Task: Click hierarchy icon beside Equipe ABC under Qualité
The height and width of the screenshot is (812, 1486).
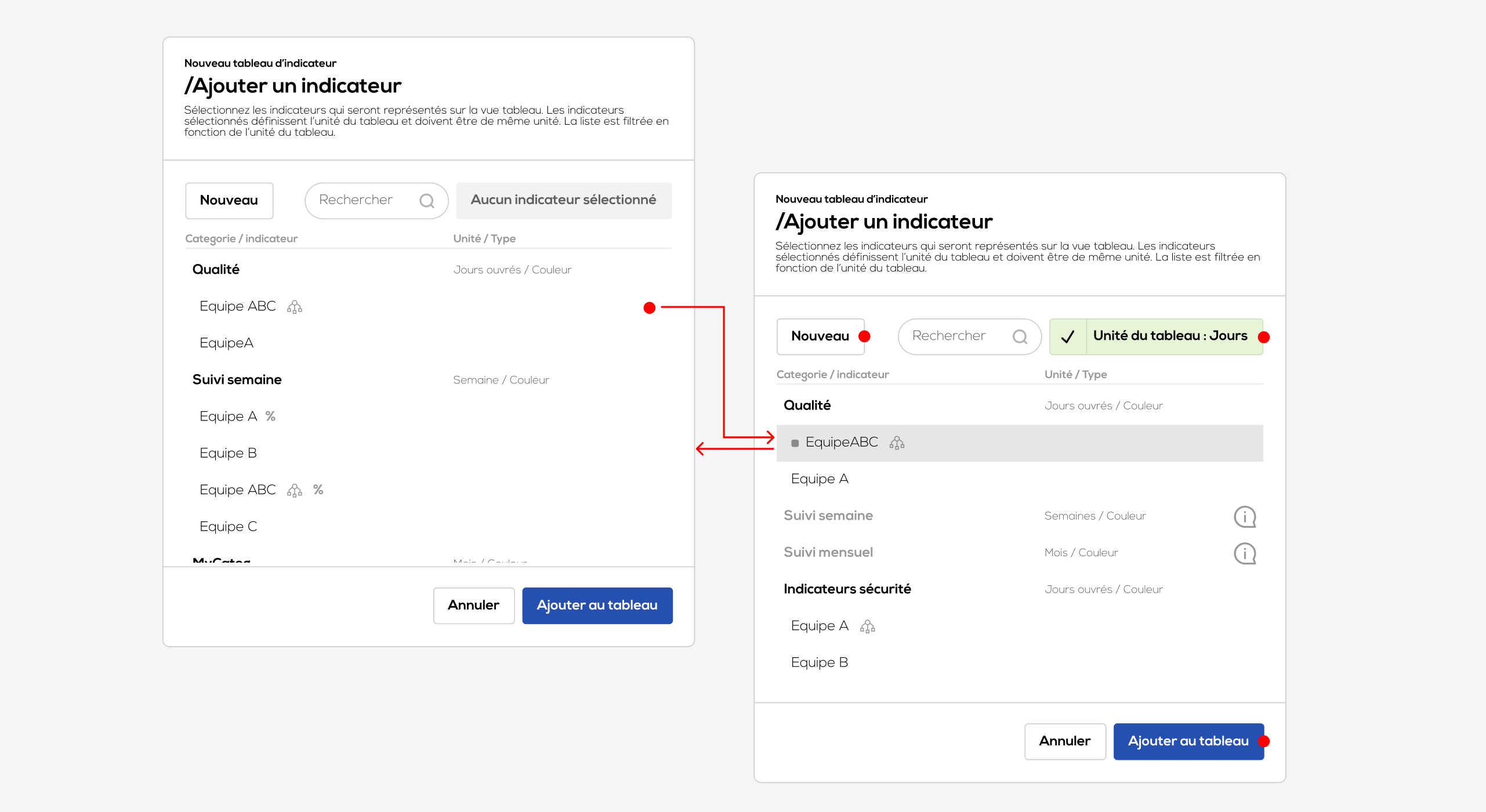Action: tap(295, 307)
